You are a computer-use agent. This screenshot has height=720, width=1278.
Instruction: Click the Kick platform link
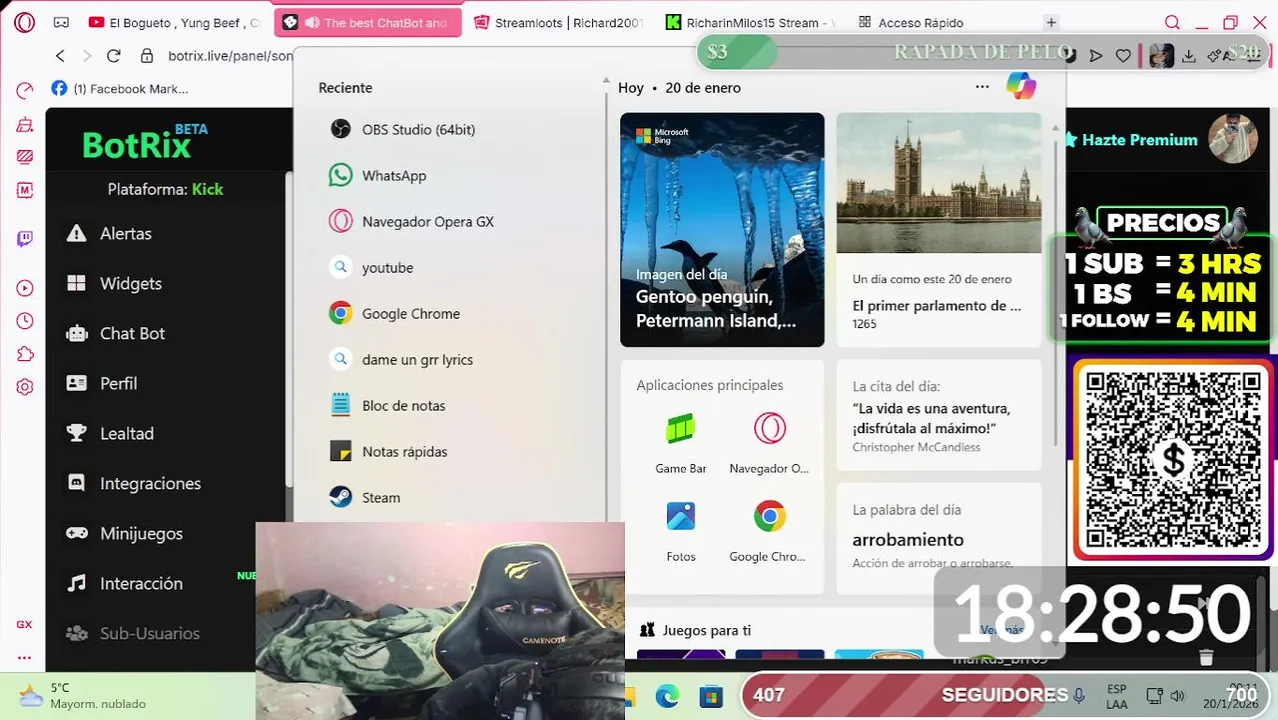tap(207, 189)
